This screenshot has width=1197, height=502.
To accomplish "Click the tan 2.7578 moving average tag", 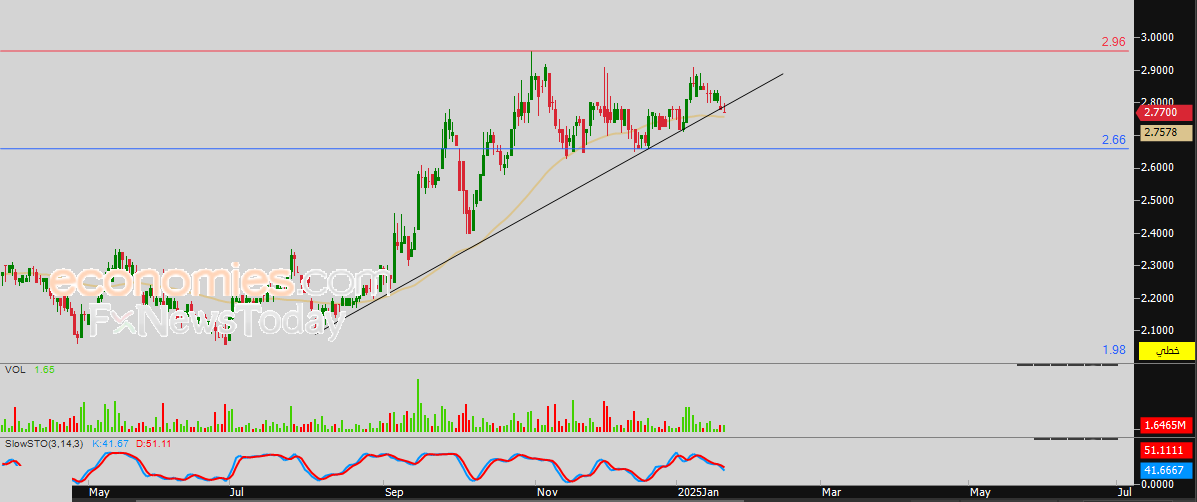I will [x=1166, y=133].
